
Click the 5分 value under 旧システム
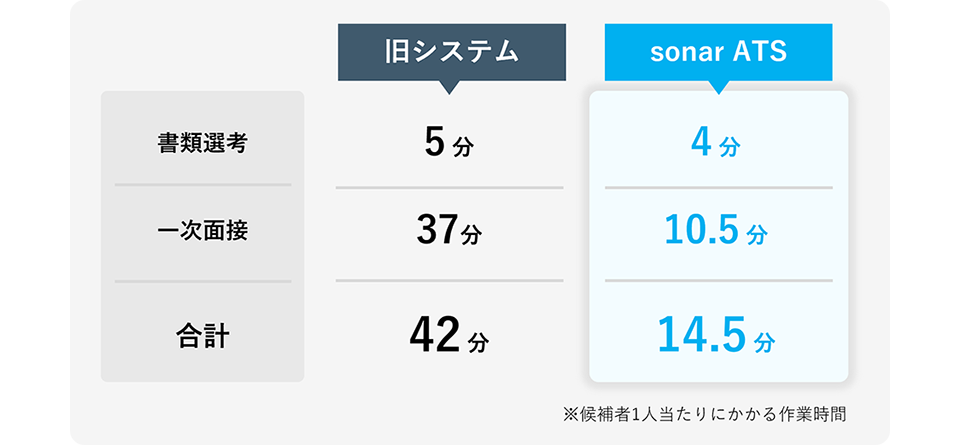(449, 144)
